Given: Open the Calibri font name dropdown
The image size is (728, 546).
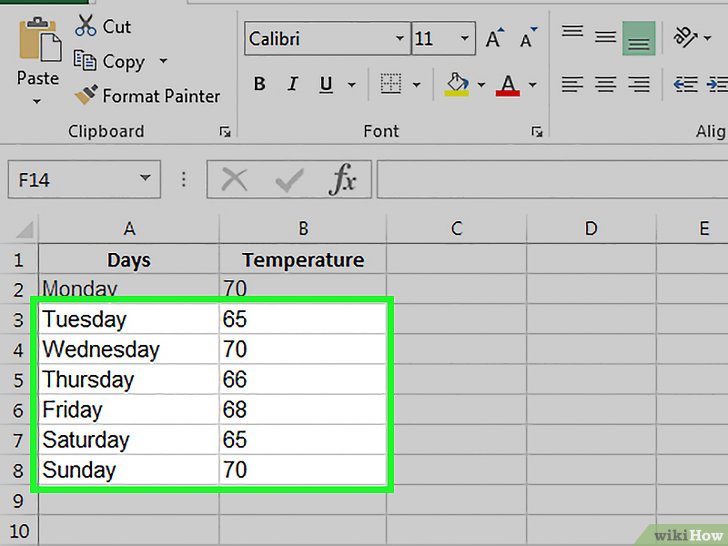Looking at the screenshot, I should [400, 39].
